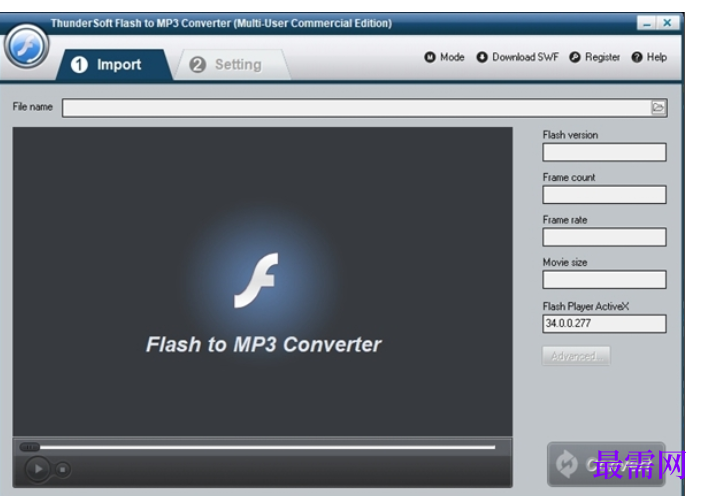Click the Flash preview area
This screenshot has width=705, height=496.
(263, 282)
